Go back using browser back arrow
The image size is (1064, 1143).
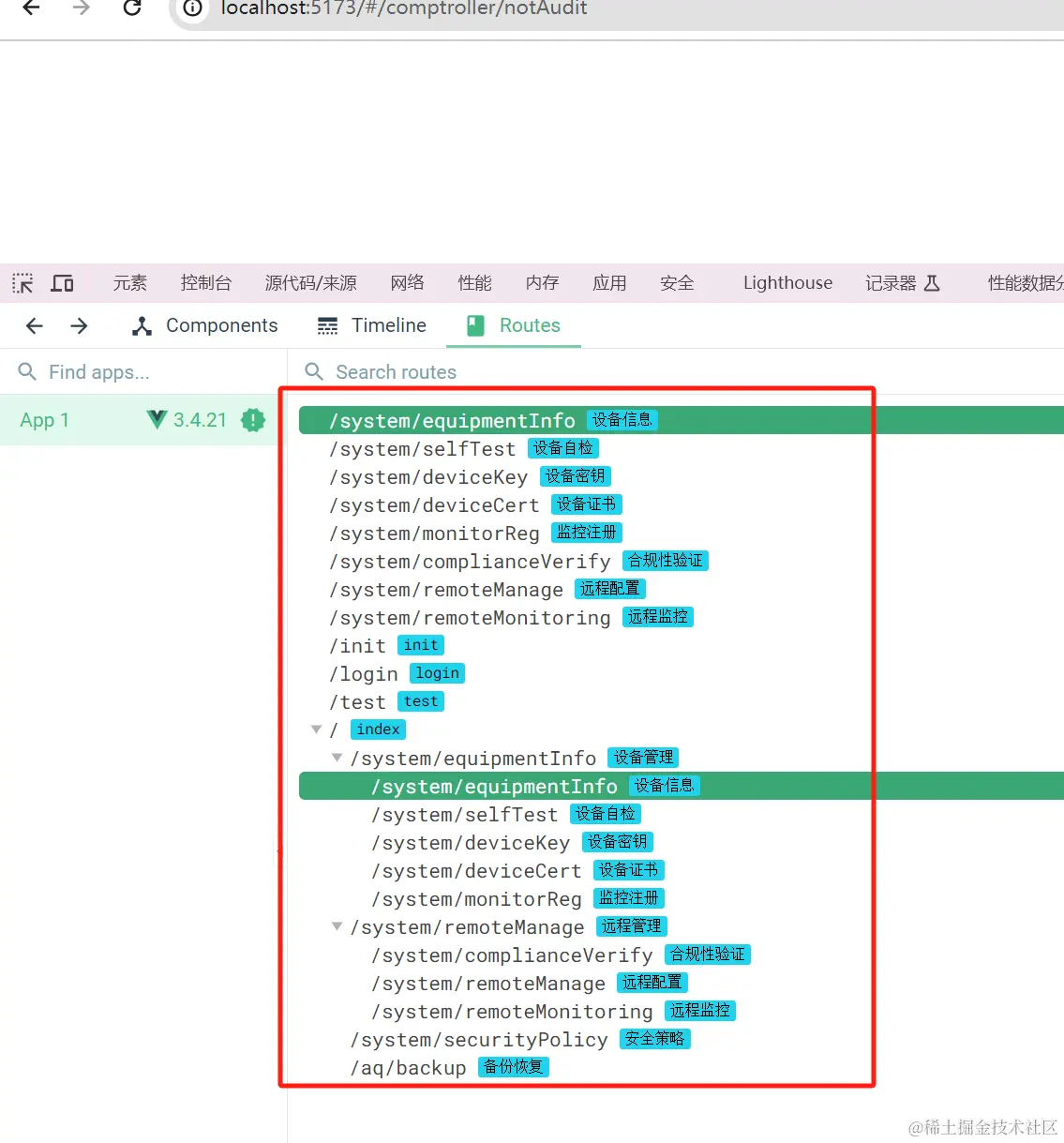pyautogui.click(x=32, y=8)
